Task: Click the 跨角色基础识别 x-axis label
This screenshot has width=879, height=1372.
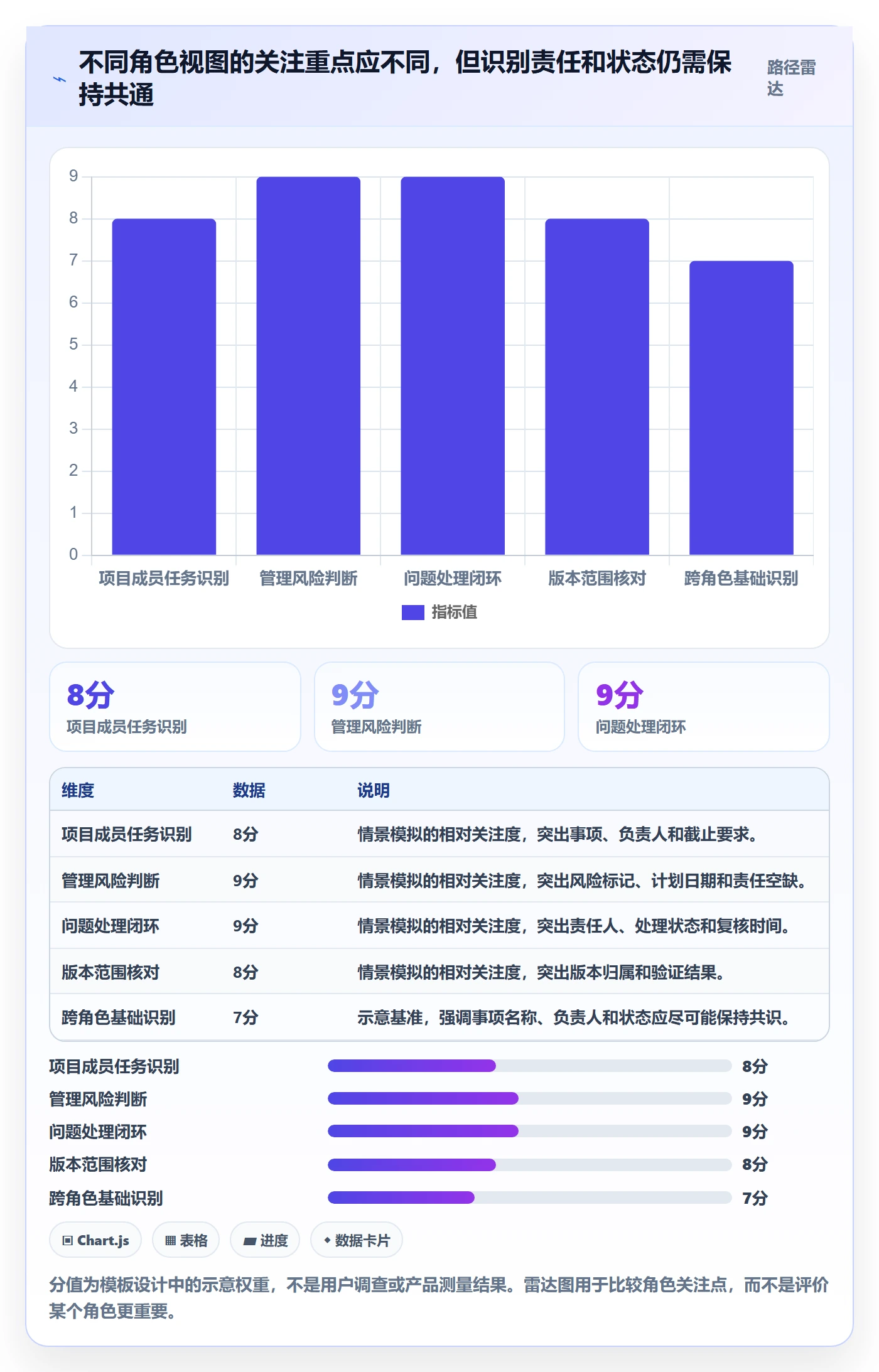Action: coord(741,578)
